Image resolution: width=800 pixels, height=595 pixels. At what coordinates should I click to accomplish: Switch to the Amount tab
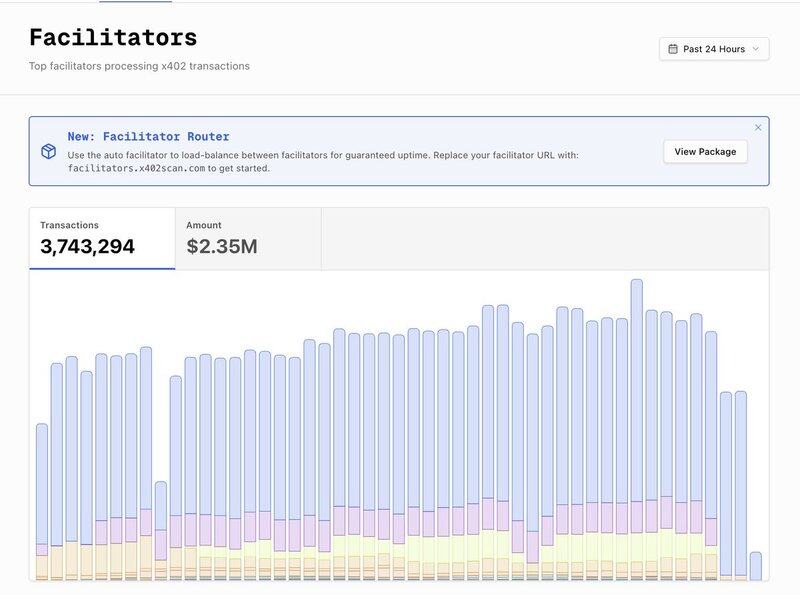[x=248, y=238]
